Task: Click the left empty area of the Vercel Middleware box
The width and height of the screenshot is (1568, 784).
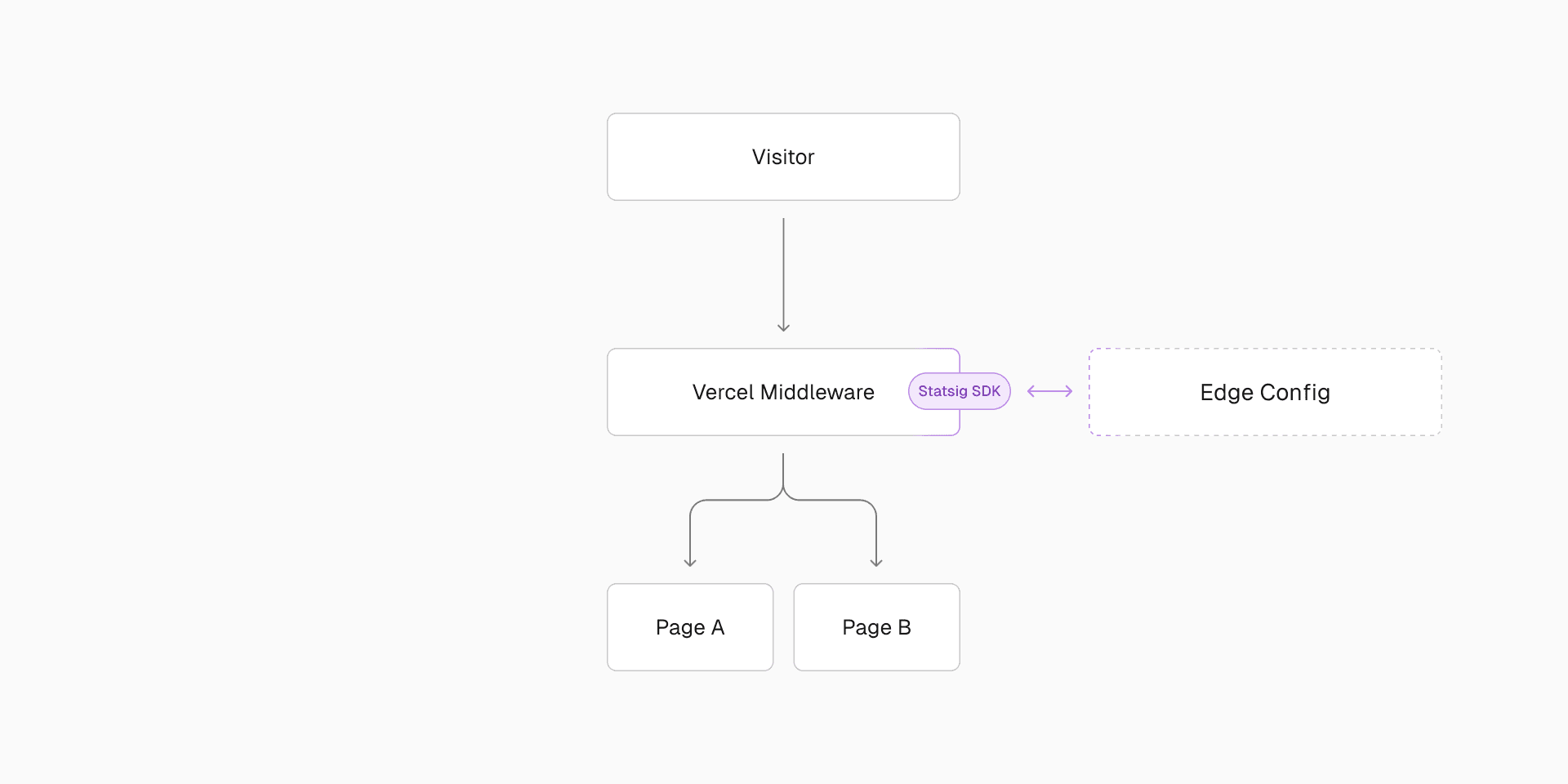Action: pos(645,392)
